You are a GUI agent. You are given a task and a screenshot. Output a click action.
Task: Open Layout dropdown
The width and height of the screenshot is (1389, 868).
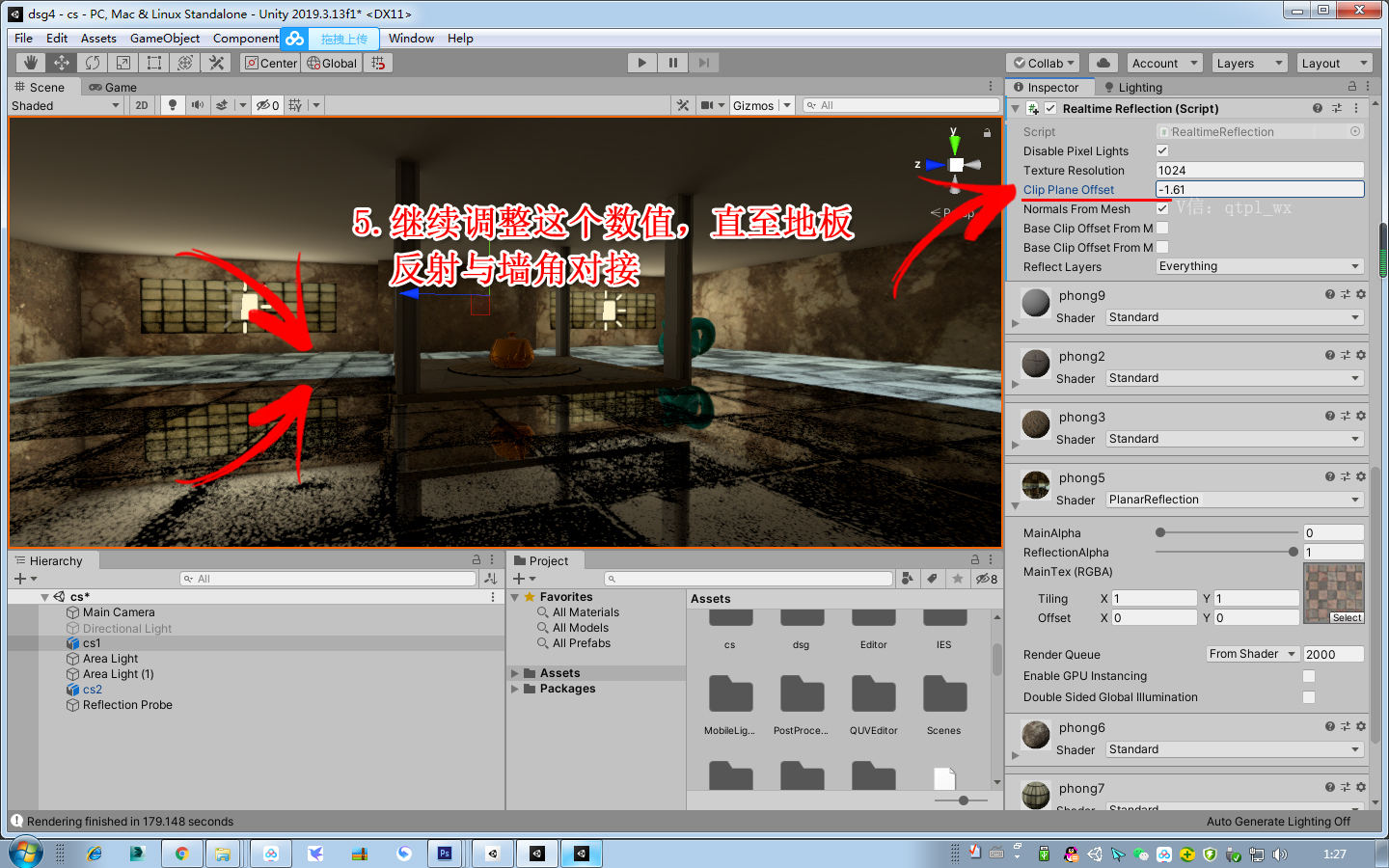coord(1333,63)
